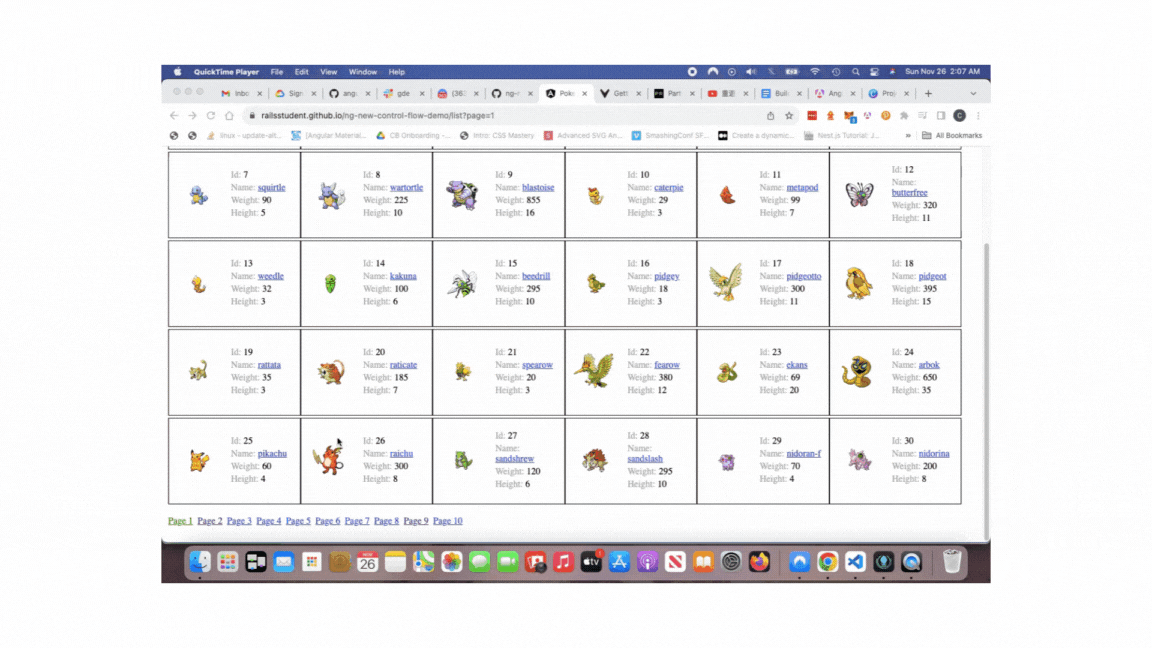The height and width of the screenshot is (648, 1152).
Task: Open Google Chrome from the dock
Action: pos(827,562)
